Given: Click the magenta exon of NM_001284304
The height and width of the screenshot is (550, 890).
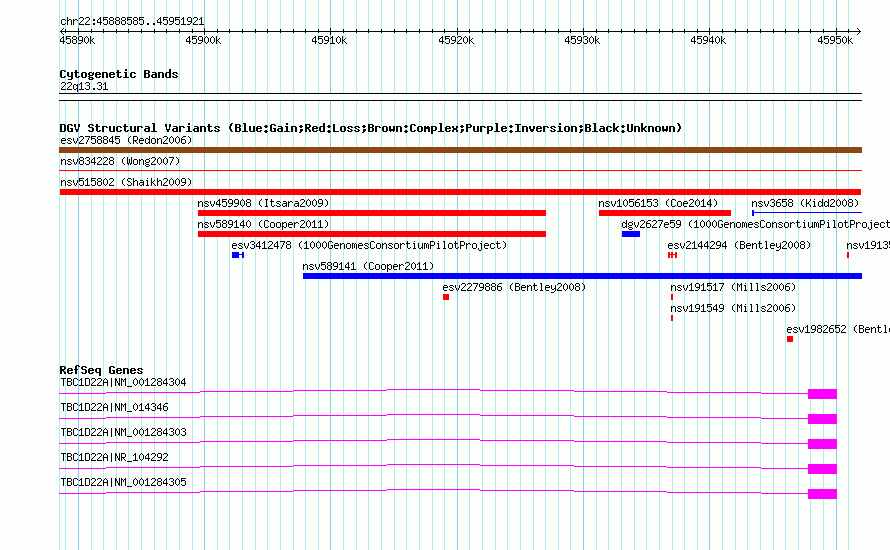Looking at the screenshot, I should 822,394.
